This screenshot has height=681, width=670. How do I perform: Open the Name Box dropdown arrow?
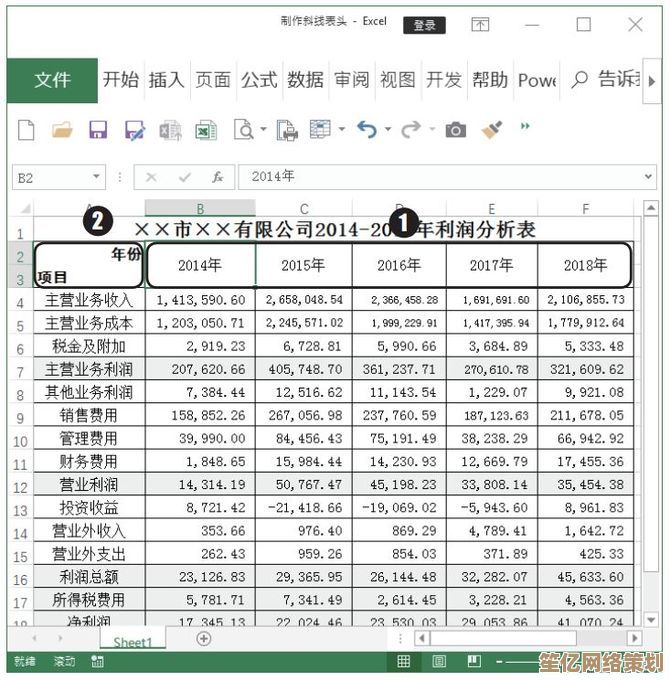click(96, 177)
